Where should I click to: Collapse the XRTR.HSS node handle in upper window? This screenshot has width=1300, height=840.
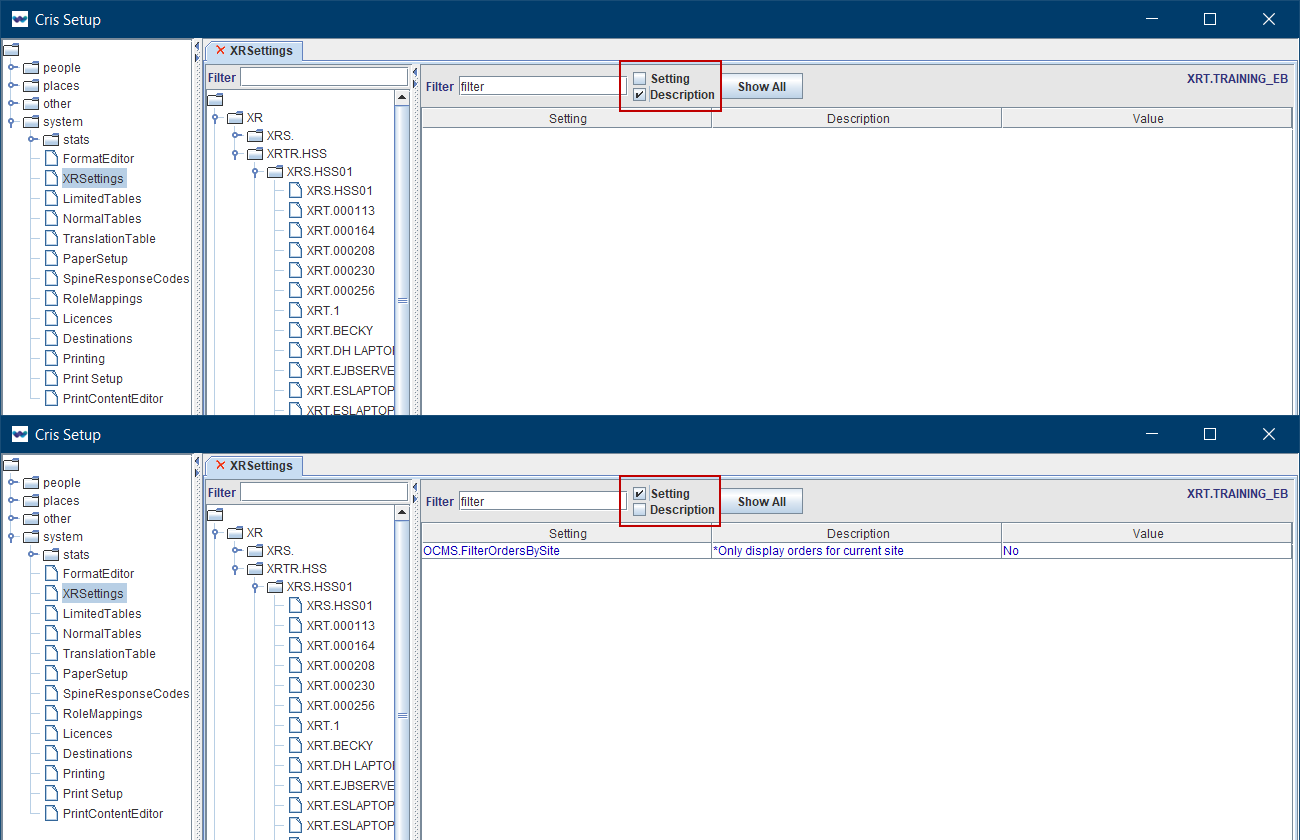pos(236,154)
